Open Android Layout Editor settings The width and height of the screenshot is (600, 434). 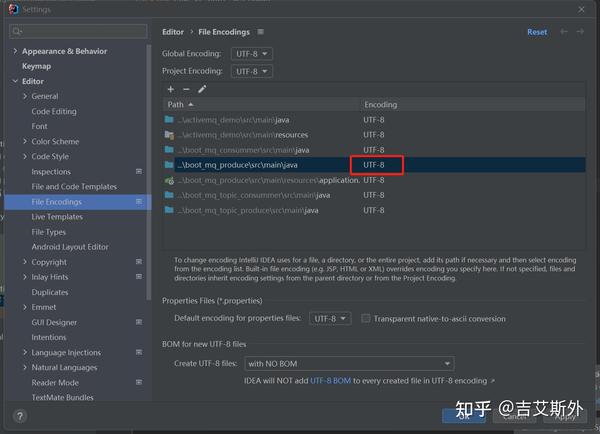click(x=70, y=247)
